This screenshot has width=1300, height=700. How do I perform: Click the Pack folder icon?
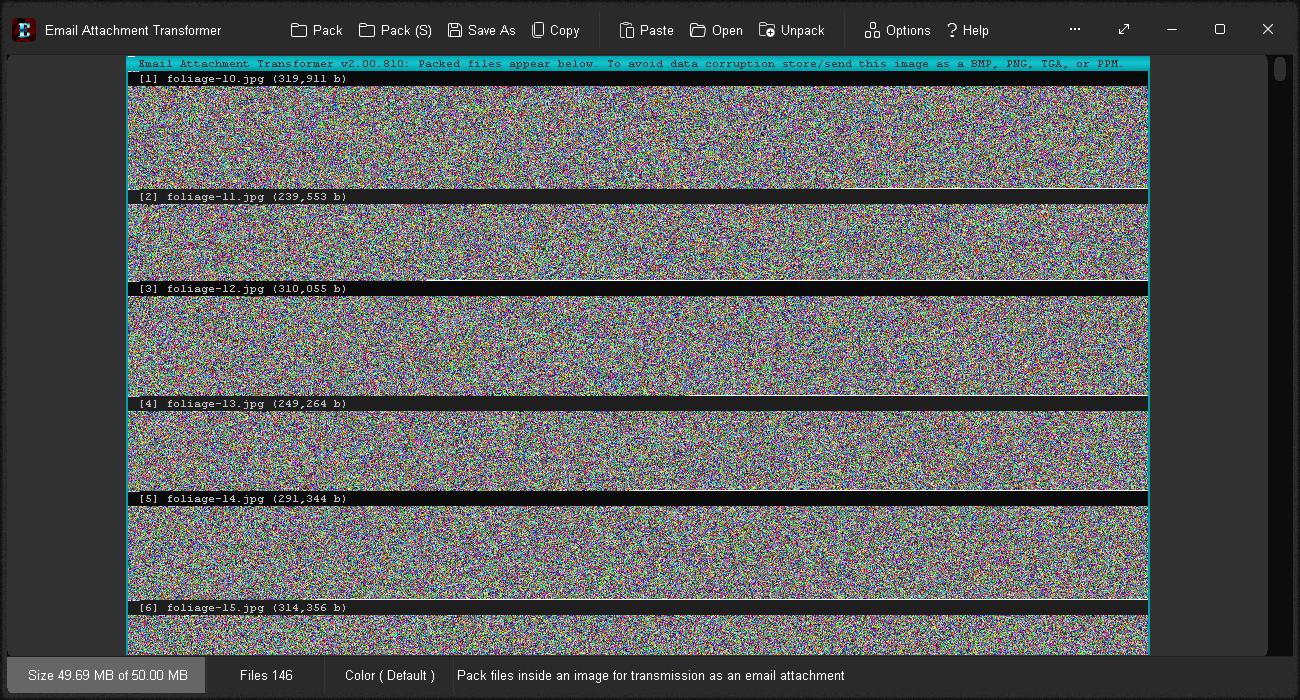click(299, 30)
